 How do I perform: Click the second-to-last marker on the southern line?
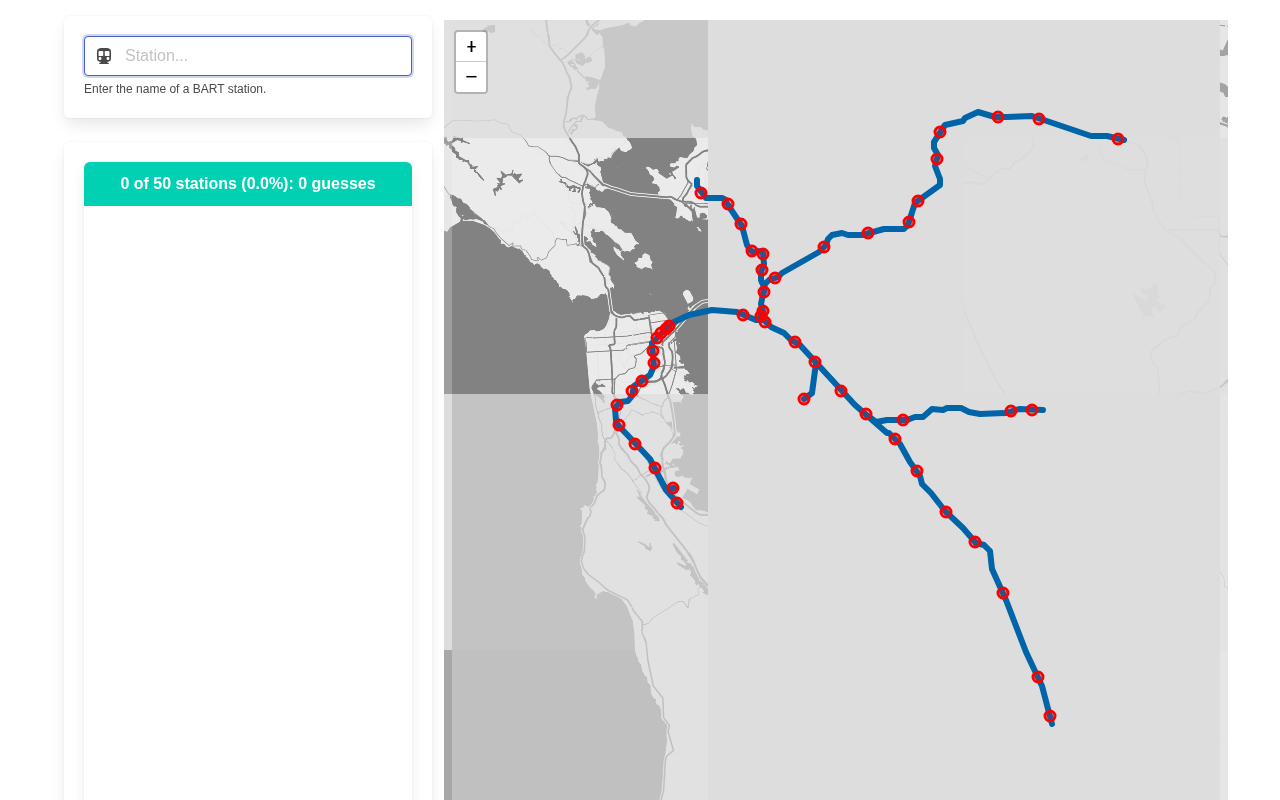(x=1038, y=677)
